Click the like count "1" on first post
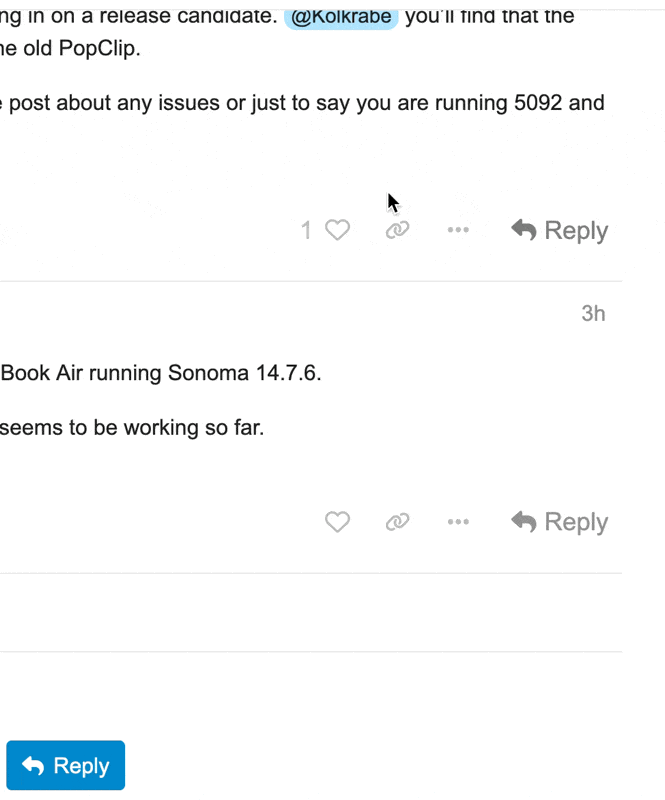This screenshot has width=665, height=800. pos(307,231)
